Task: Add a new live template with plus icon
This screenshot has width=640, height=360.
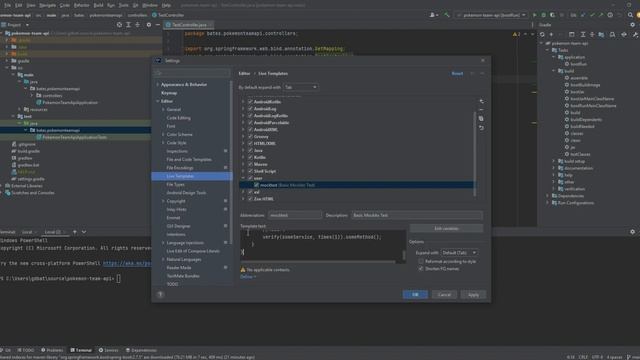Action: click(482, 101)
